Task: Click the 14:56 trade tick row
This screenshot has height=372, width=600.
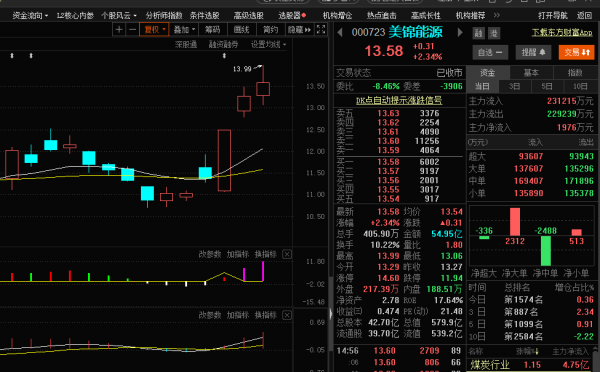Action: pos(398,351)
